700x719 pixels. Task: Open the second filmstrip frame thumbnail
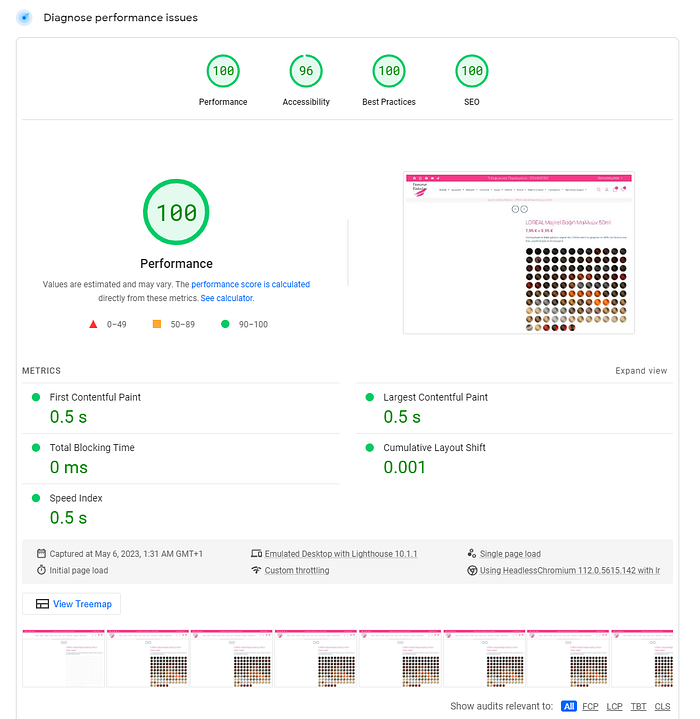tap(148, 658)
